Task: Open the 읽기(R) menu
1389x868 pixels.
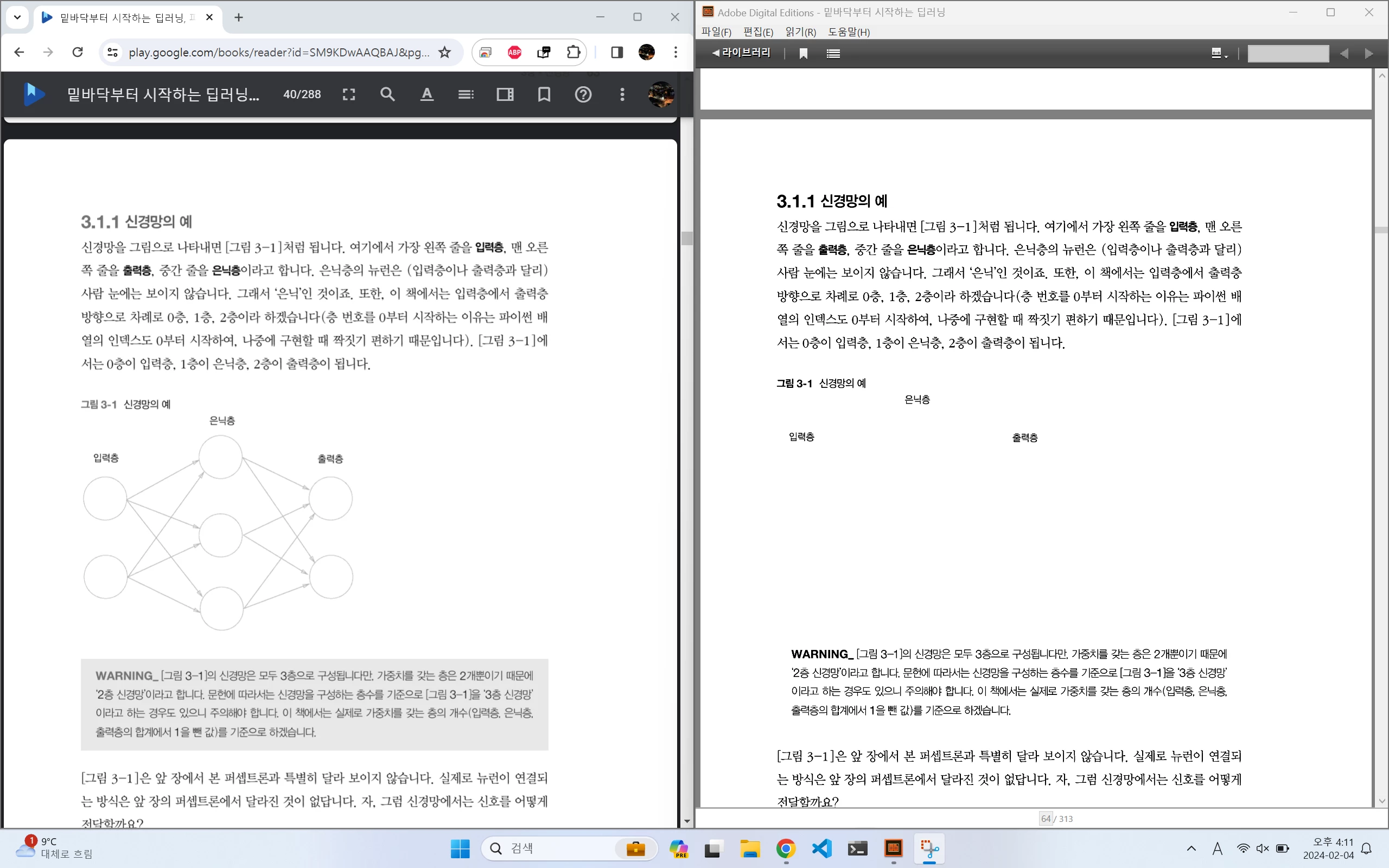Action: point(800,32)
